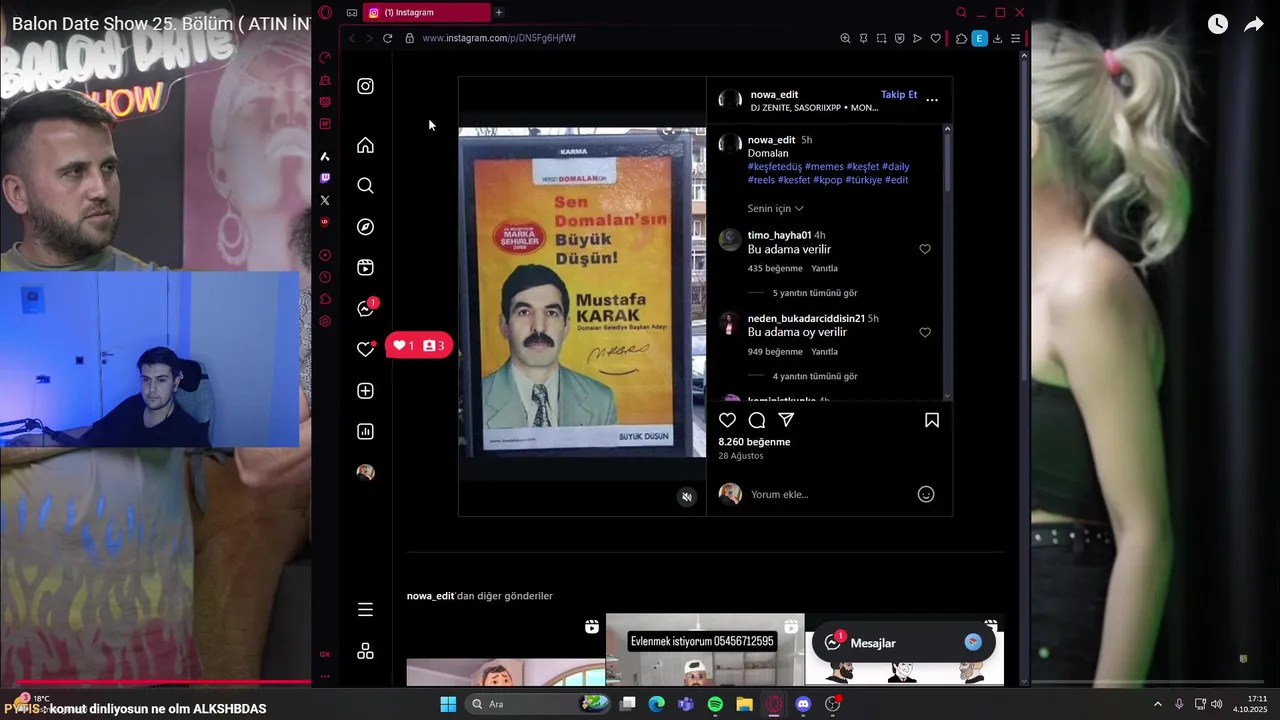Click the YouTube video red progress bar
Screen dimensions: 1280x720
click(x=155, y=682)
